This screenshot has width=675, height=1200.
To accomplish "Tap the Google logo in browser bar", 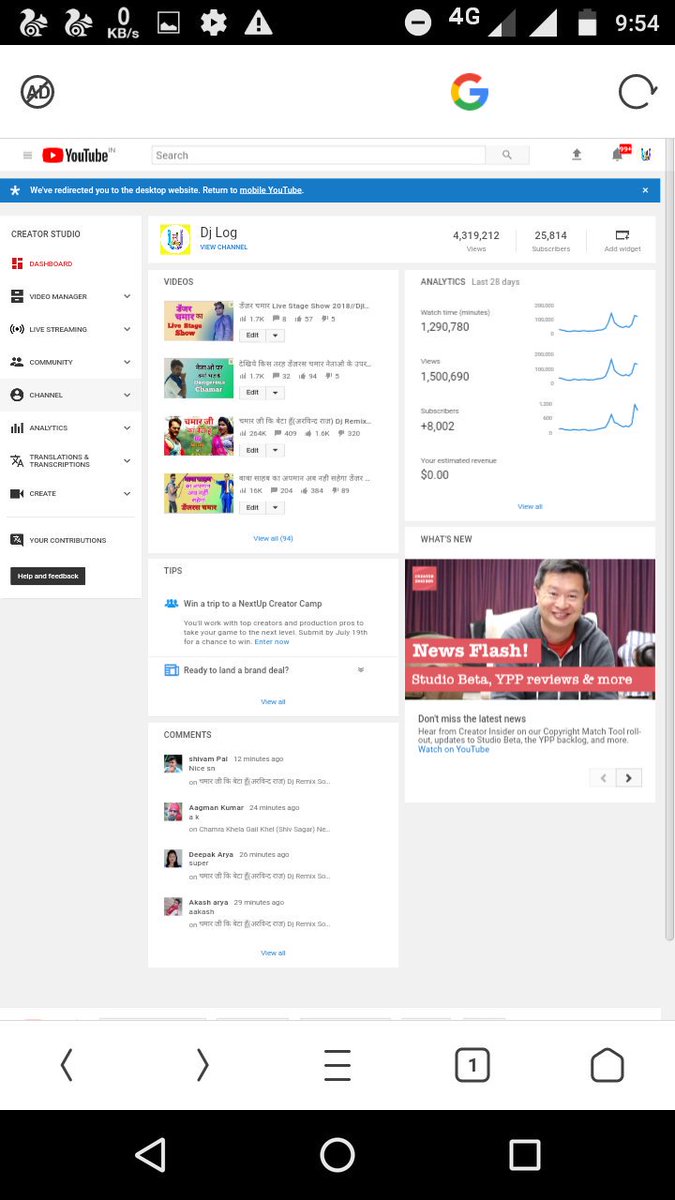I will pyautogui.click(x=469, y=93).
